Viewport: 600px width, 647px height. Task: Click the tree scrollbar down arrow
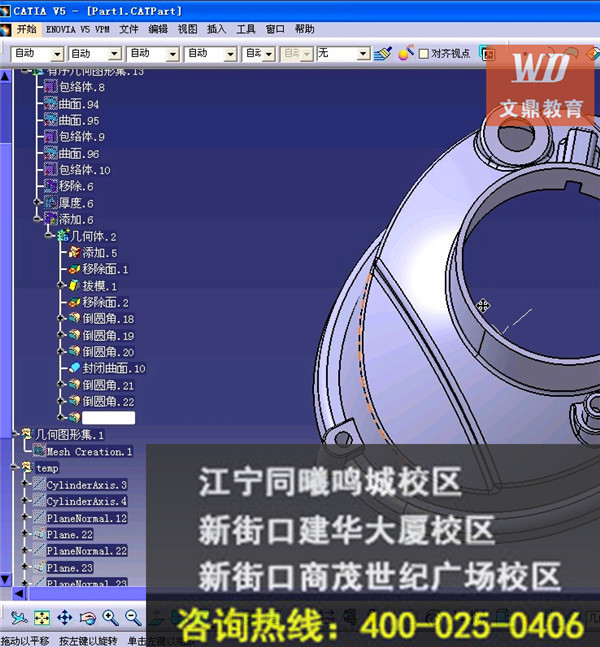pos(5,579)
